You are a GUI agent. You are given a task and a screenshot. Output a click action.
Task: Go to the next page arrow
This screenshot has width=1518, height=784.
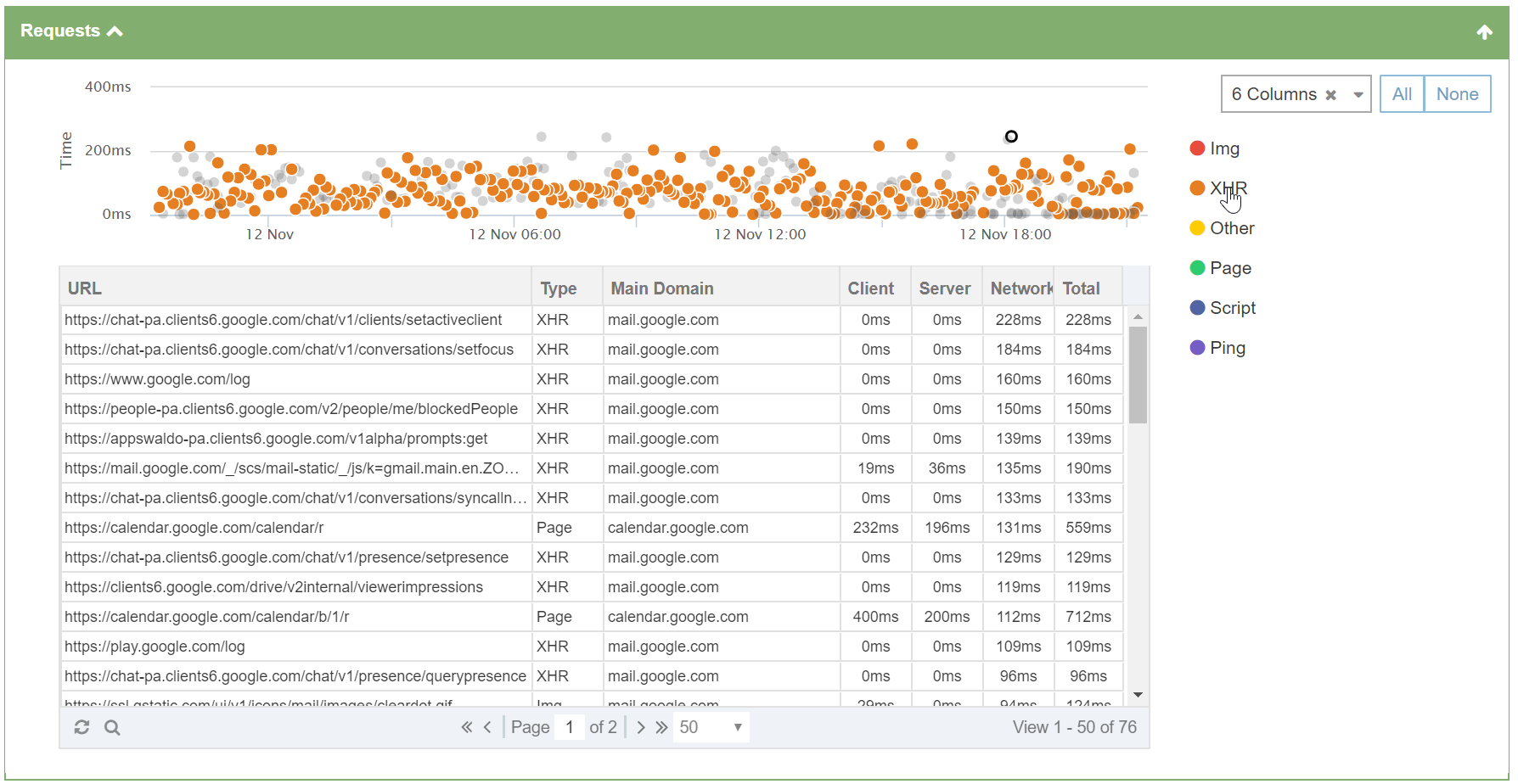641,727
